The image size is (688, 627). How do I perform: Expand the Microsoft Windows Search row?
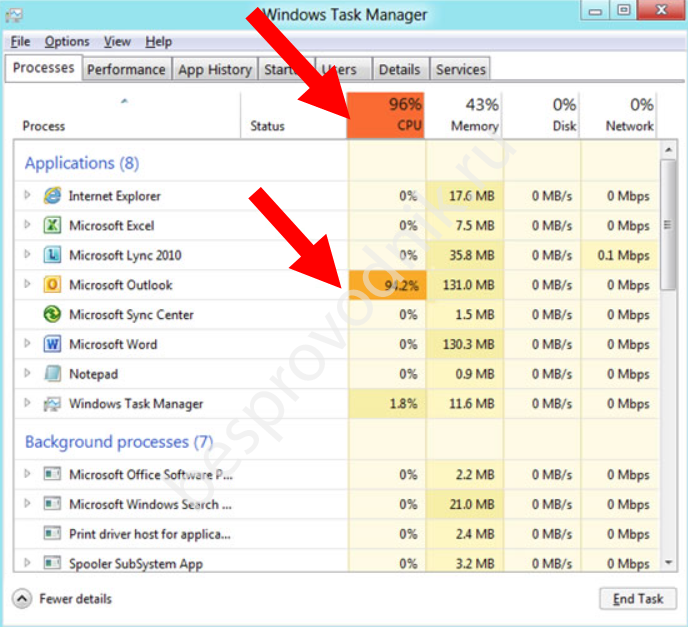(x=27, y=503)
